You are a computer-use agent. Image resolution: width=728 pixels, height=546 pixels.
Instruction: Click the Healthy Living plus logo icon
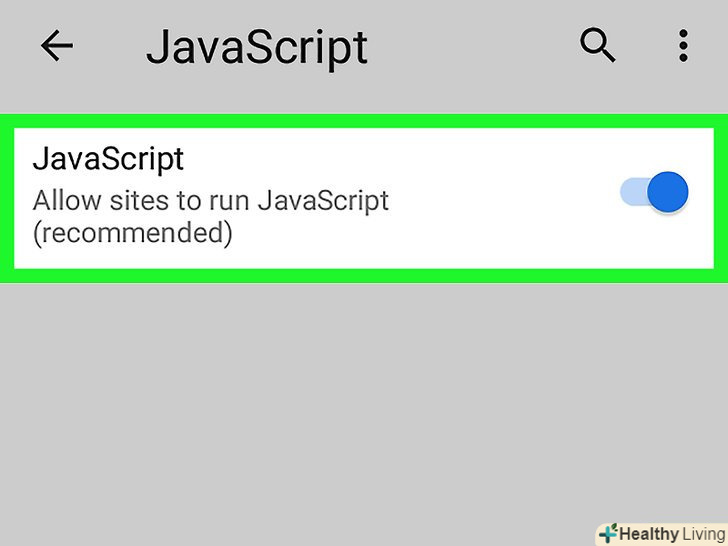pos(607,533)
